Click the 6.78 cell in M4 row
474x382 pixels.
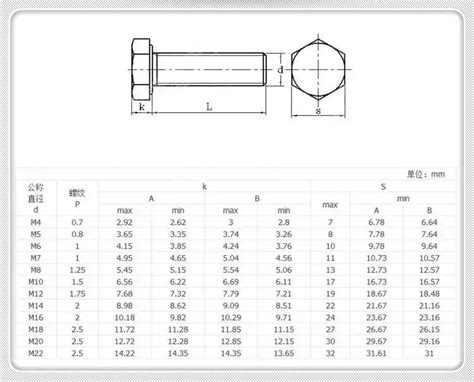[x=377, y=222]
